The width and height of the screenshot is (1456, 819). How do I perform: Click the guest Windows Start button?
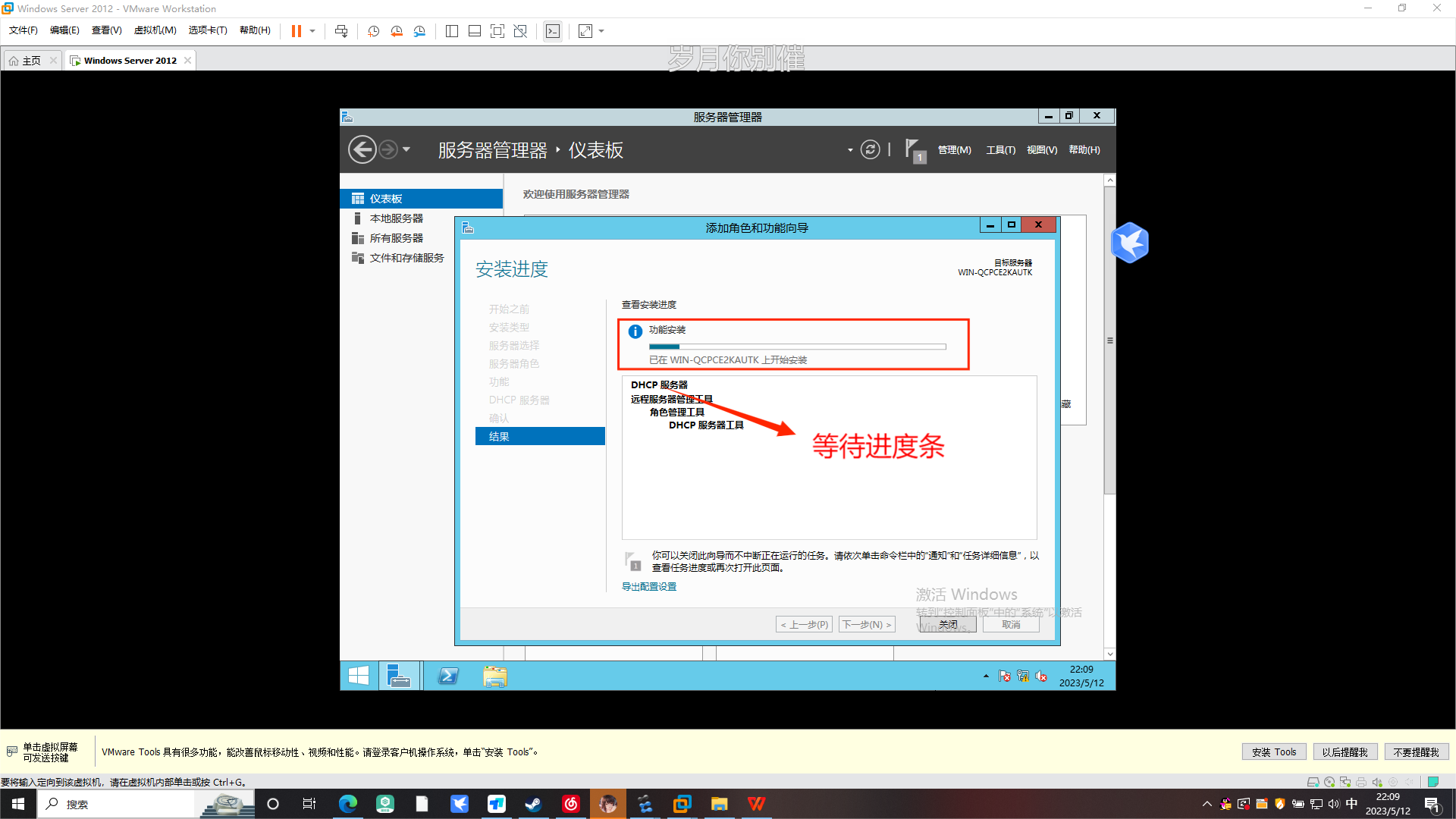click(x=359, y=676)
